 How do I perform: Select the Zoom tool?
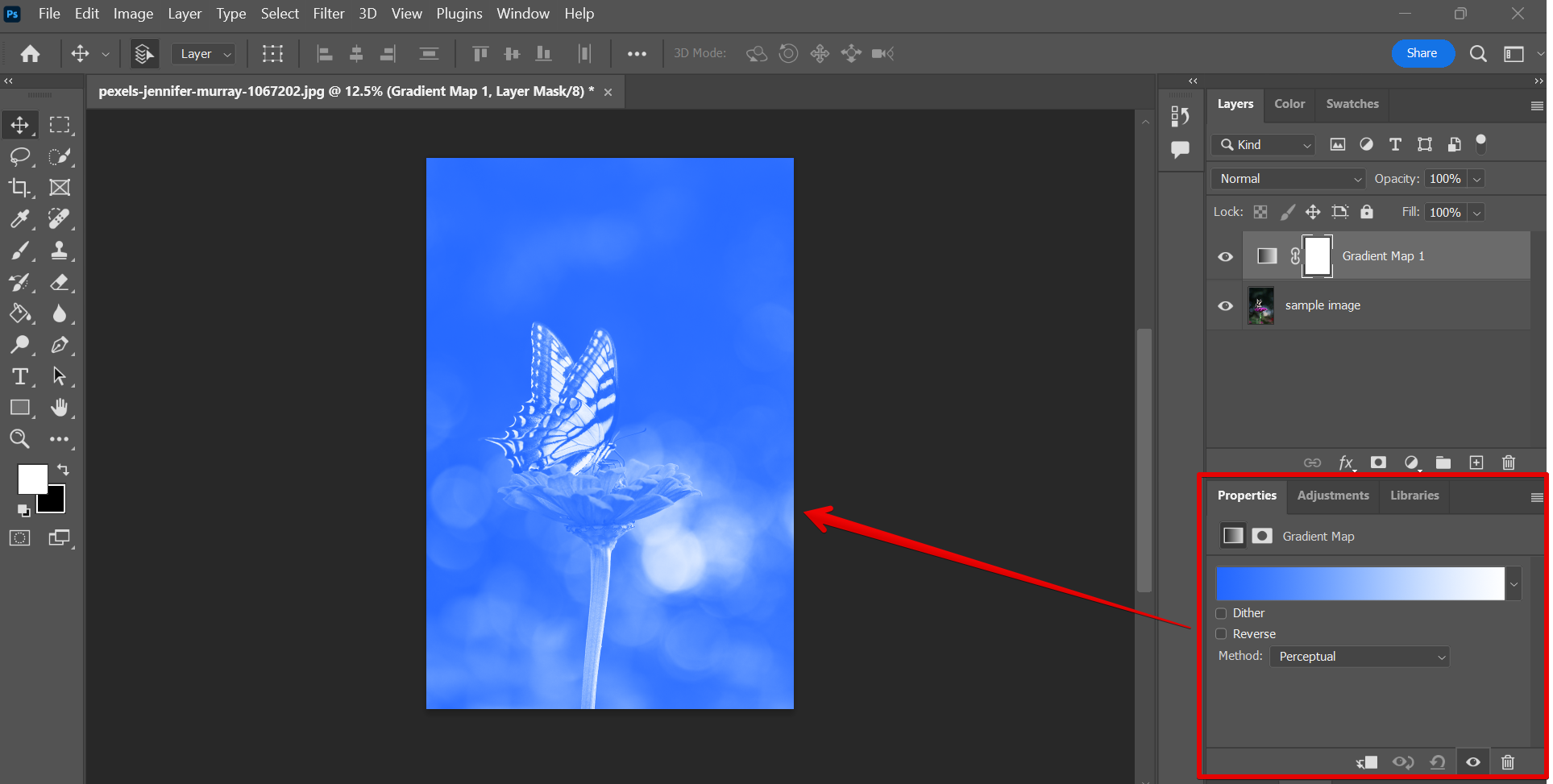(19, 439)
